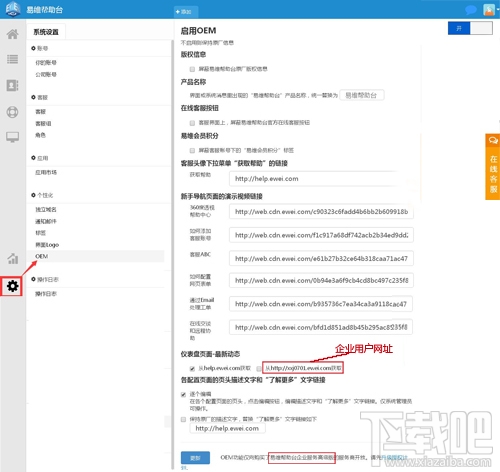The height and width of the screenshot is (472, 500).
Task: Open the user avatar menu in the header
Action: point(489,9)
